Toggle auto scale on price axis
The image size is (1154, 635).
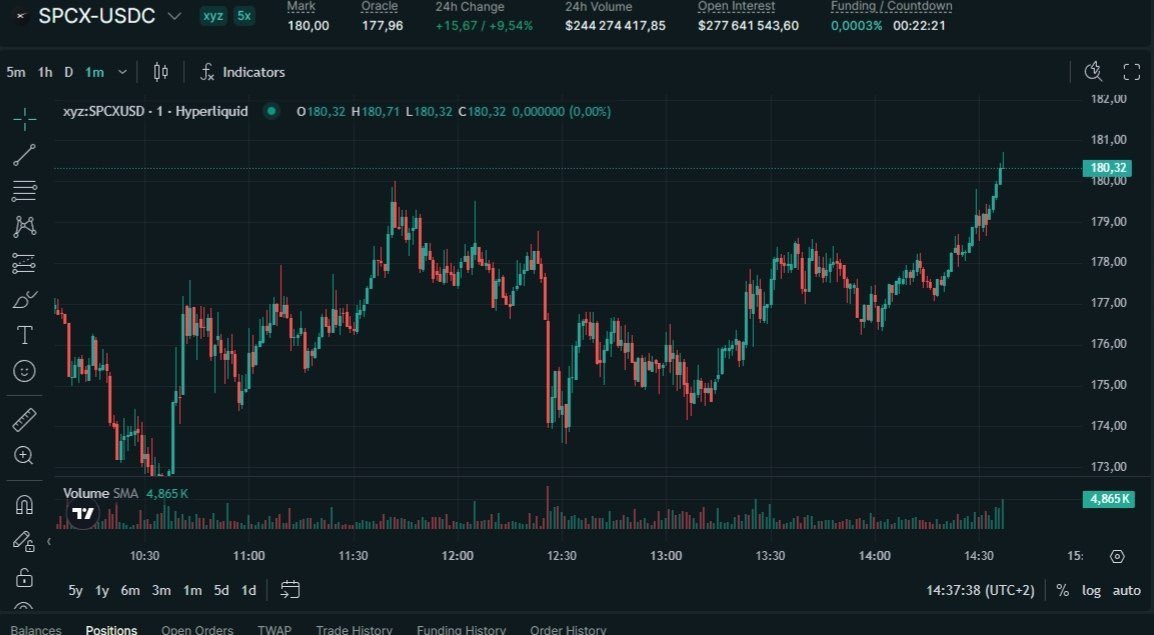pyautogui.click(x=1126, y=590)
